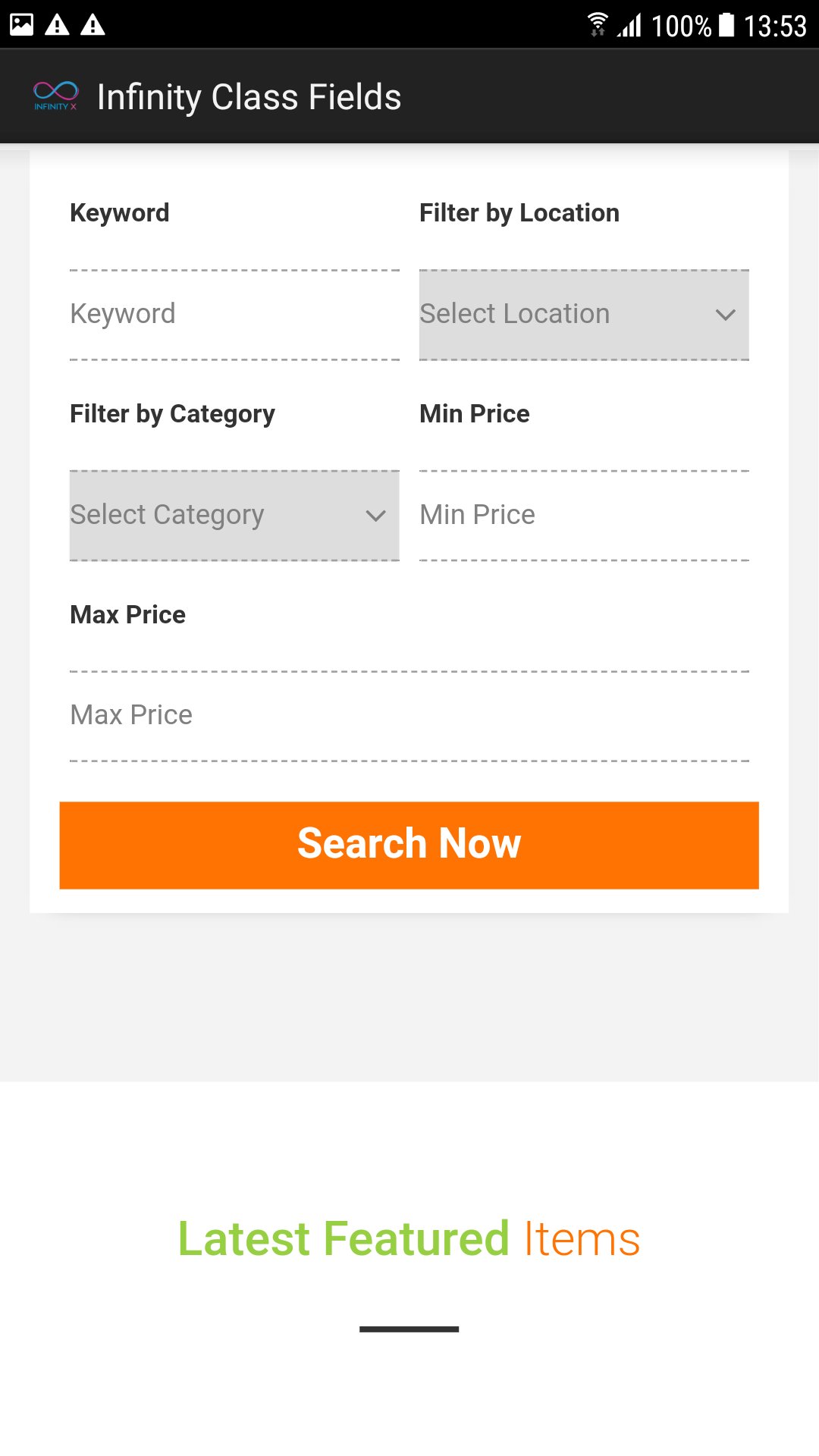The image size is (819, 1456).
Task: Tap the picture notification icon in status bar
Action: tap(21, 25)
